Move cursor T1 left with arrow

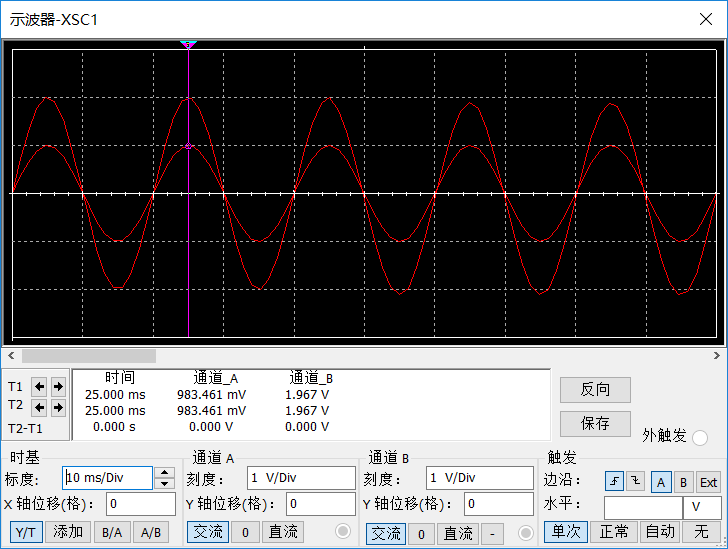click(x=40, y=386)
